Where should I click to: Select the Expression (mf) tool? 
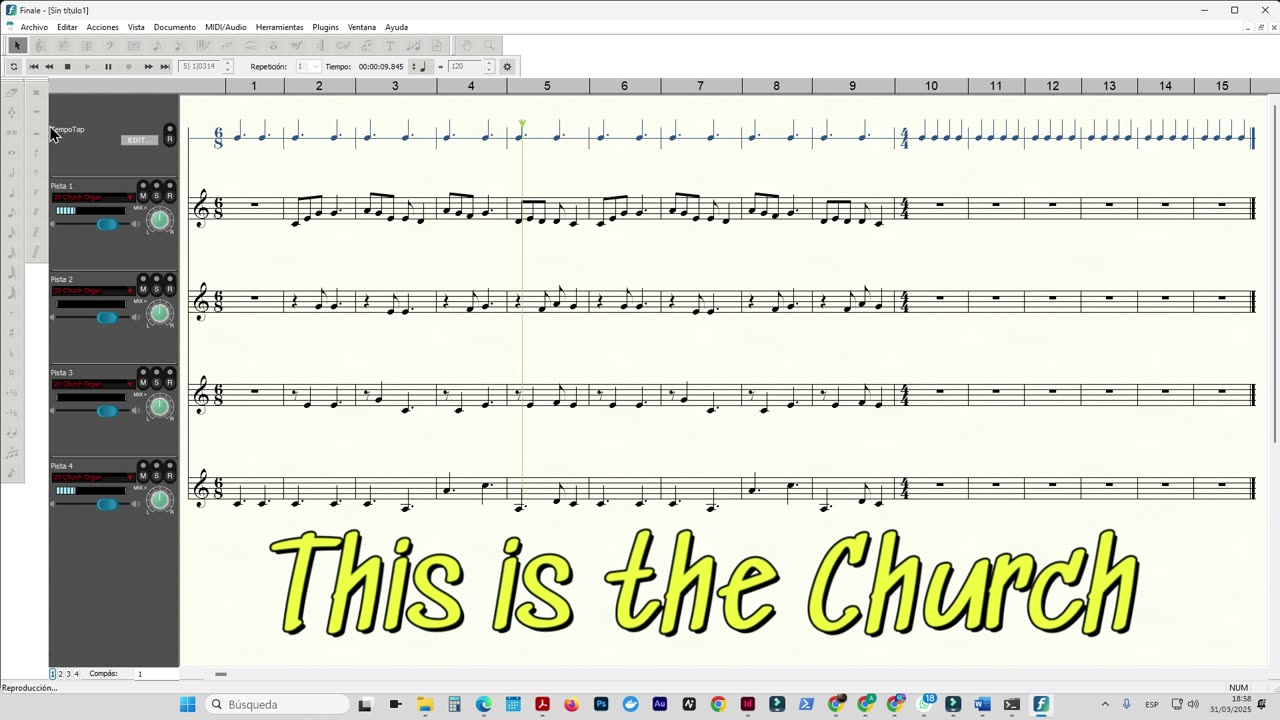click(x=297, y=45)
